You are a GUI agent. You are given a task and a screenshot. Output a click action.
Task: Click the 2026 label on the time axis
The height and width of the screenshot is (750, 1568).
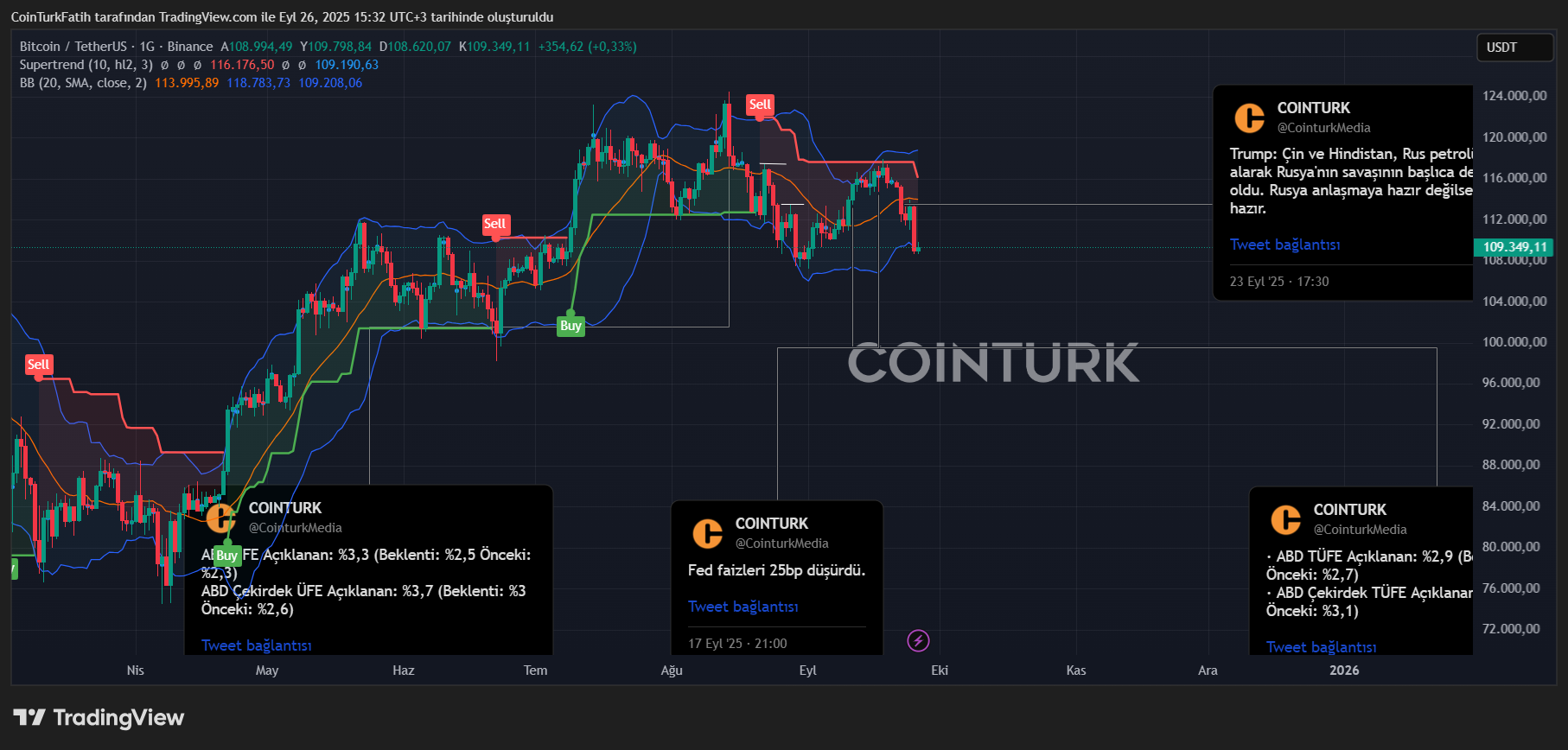pos(1344,671)
